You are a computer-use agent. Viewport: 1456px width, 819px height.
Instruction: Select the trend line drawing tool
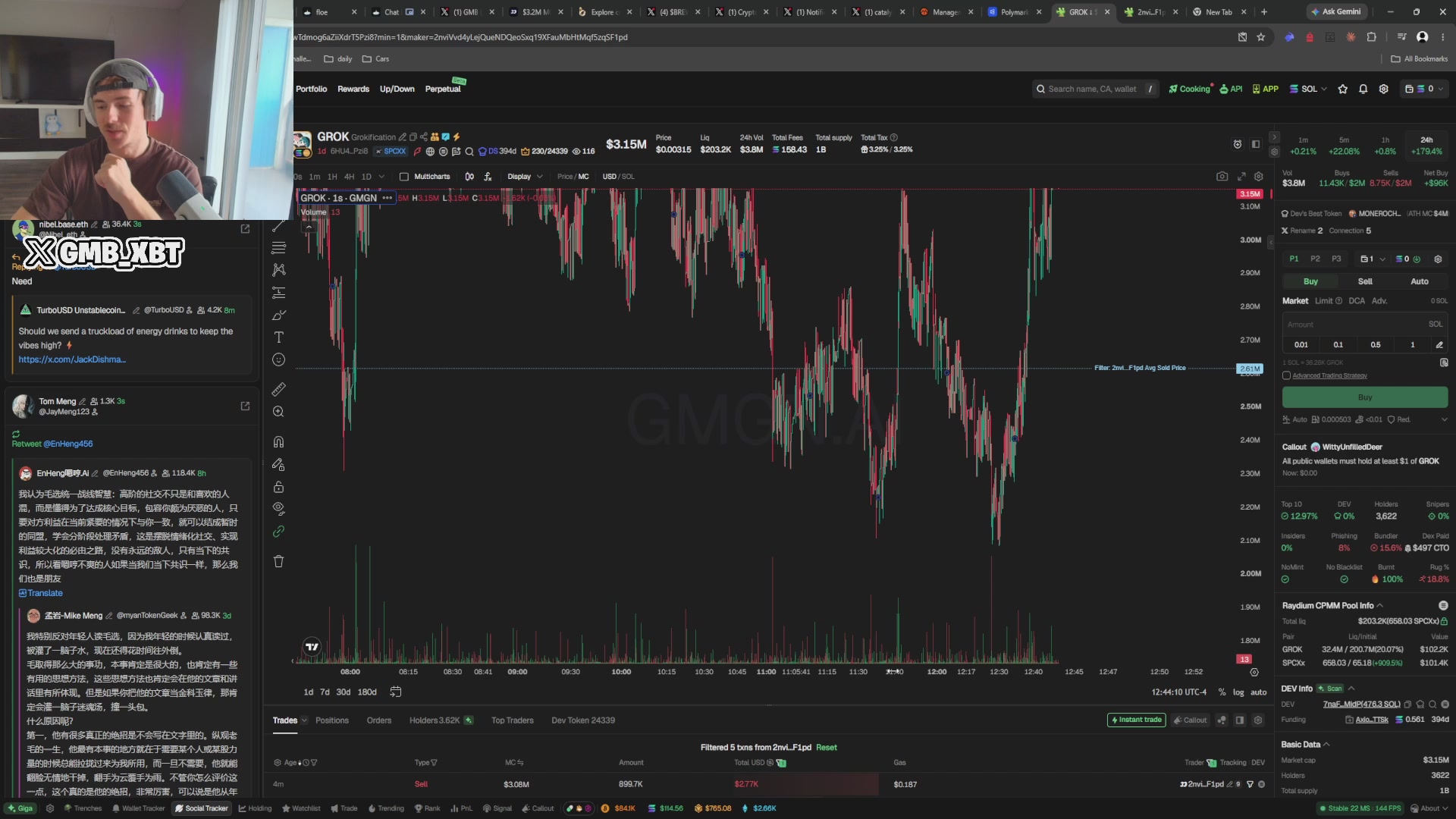[x=278, y=225]
